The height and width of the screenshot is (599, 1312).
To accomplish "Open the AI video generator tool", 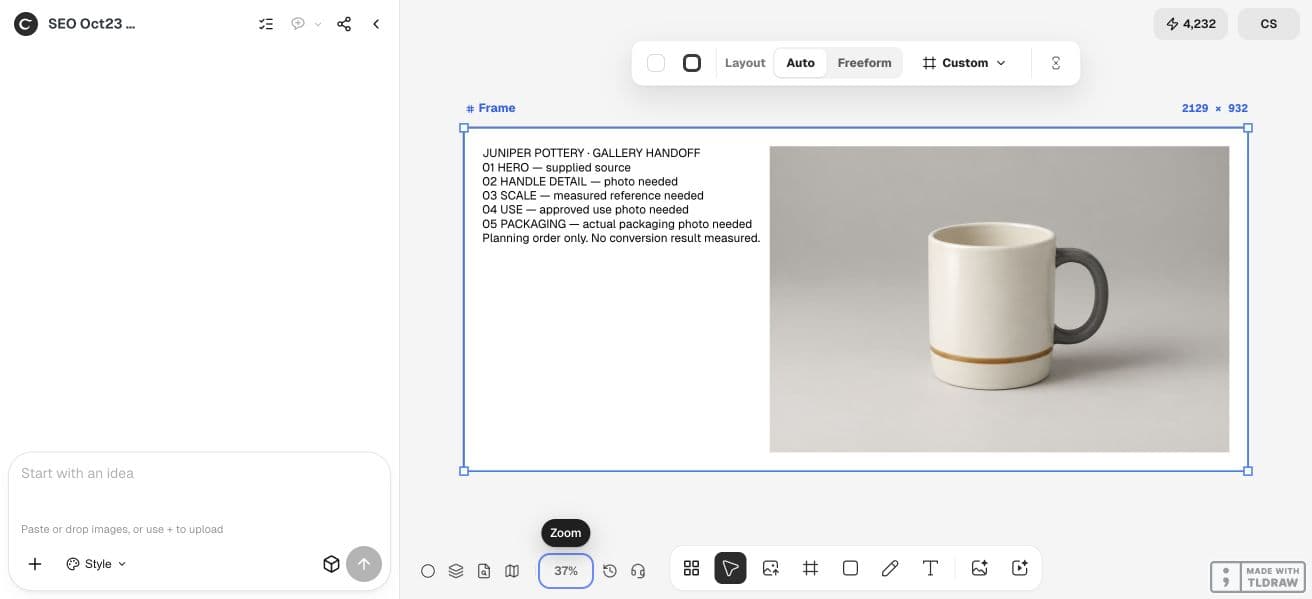I will point(1020,568).
